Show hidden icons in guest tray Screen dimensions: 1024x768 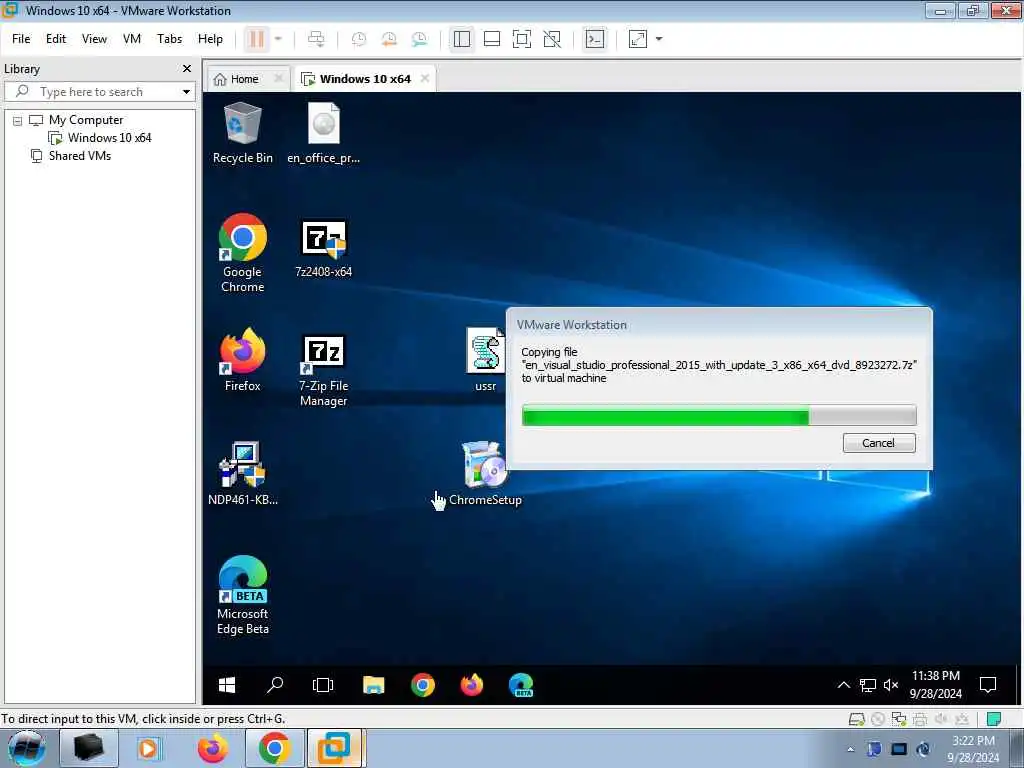[x=844, y=685]
